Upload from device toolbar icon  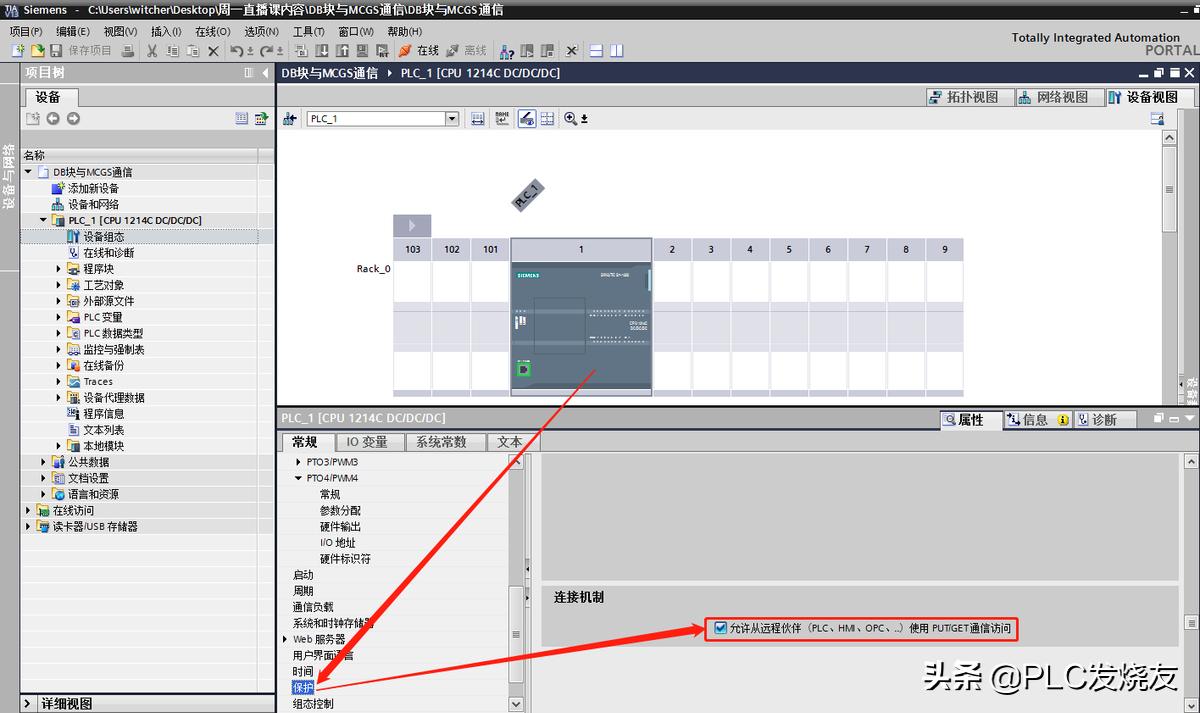pyautogui.click(x=342, y=50)
